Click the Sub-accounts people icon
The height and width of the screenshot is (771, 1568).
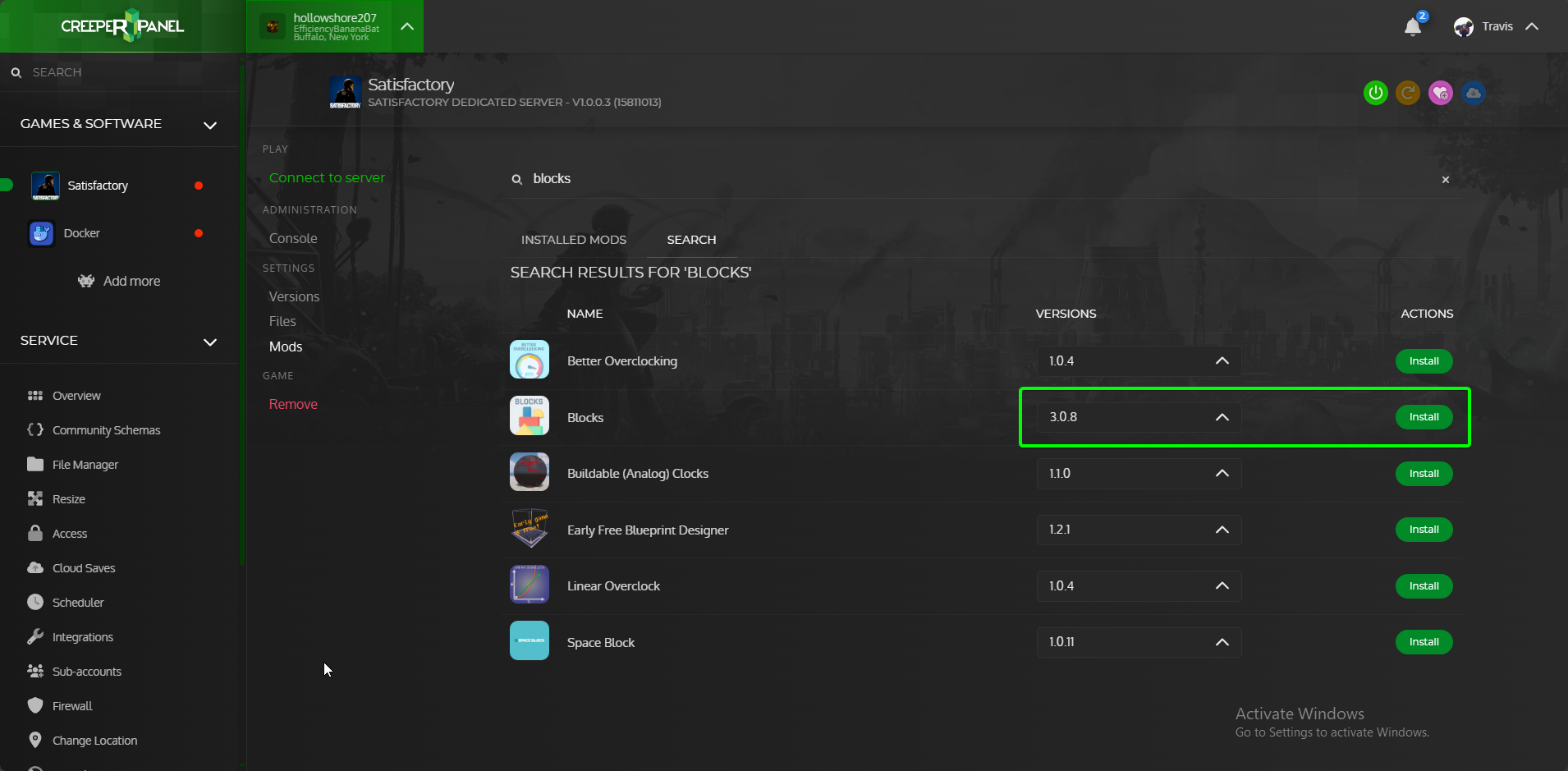pos(35,671)
